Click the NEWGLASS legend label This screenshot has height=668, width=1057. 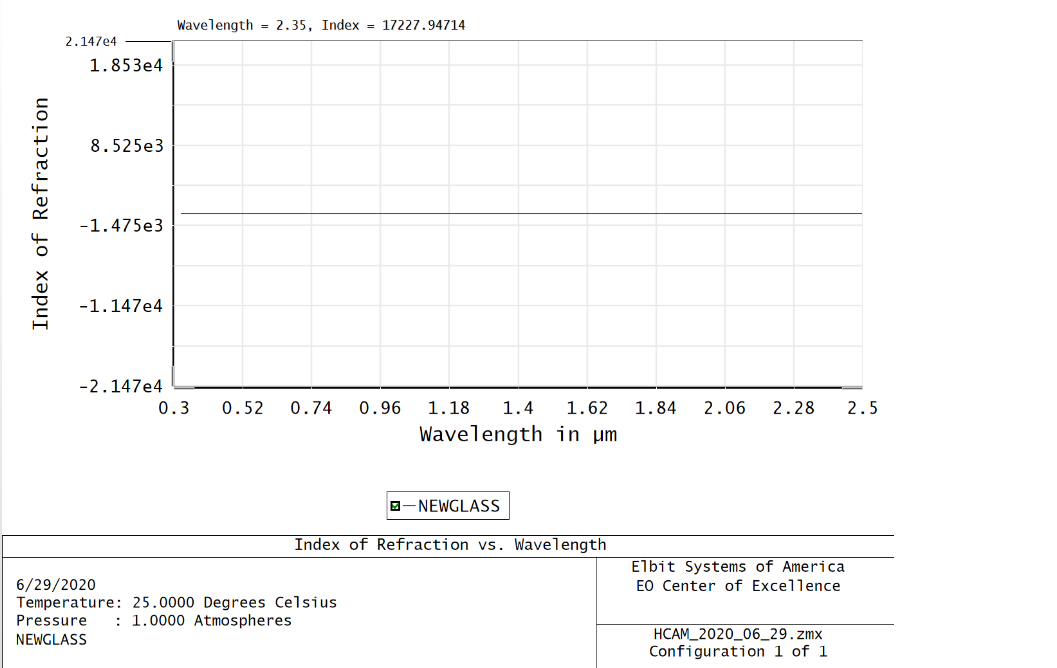(x=458, y=506)
